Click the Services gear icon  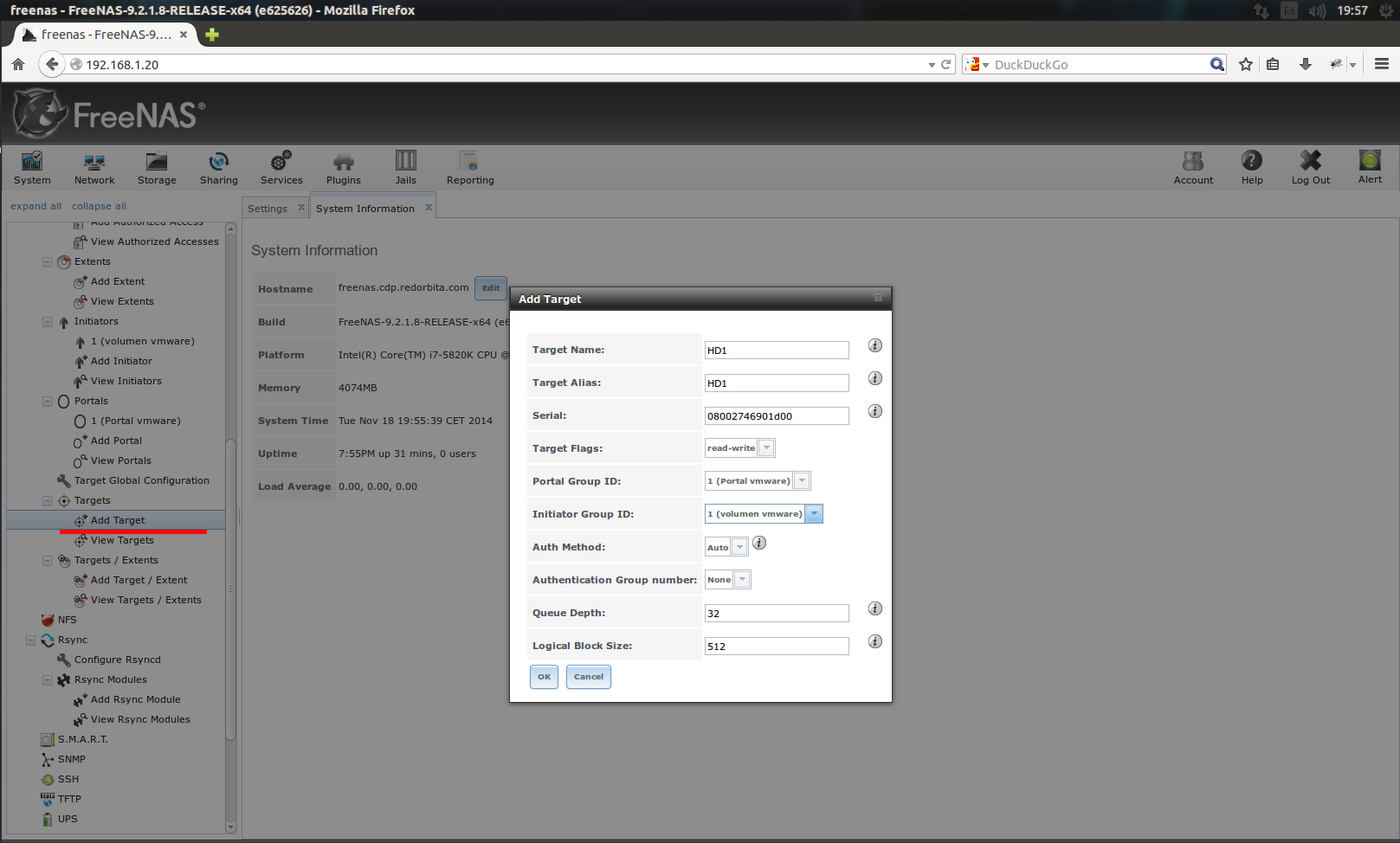pos(281,162)
